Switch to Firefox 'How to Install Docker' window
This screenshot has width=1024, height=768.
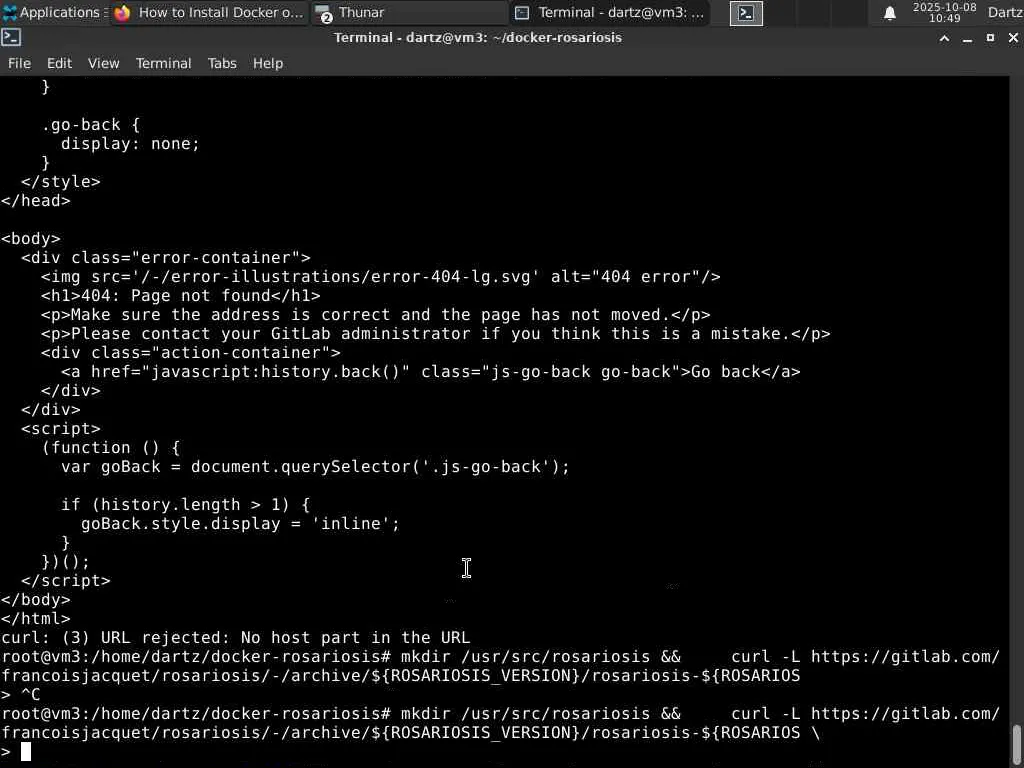(x=209, y=12)
